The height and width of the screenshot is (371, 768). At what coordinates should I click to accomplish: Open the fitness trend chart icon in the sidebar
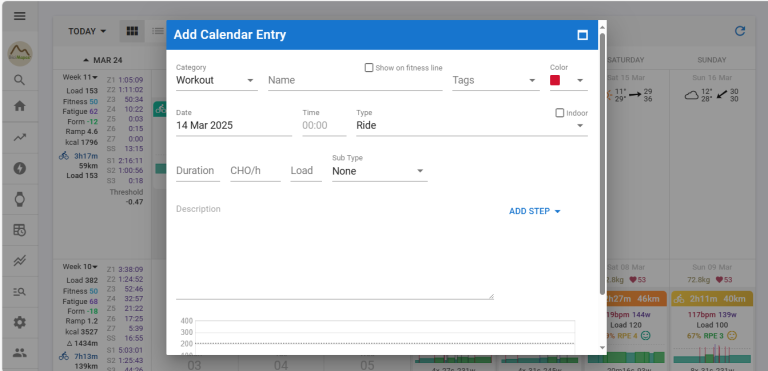(x=20, y=138)
